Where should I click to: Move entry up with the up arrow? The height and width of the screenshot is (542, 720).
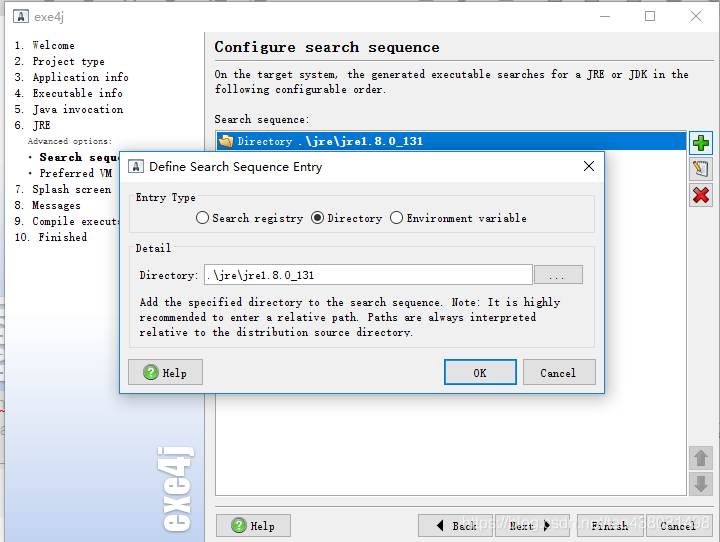pos(701,458)
